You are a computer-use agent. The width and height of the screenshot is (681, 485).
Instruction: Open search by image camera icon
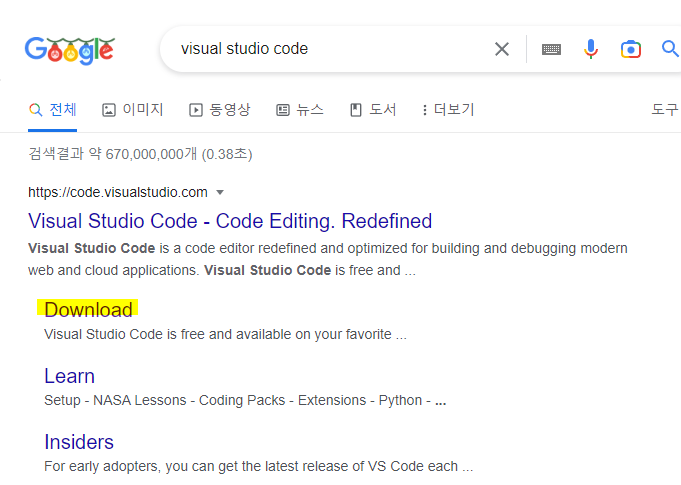[631, 49]
